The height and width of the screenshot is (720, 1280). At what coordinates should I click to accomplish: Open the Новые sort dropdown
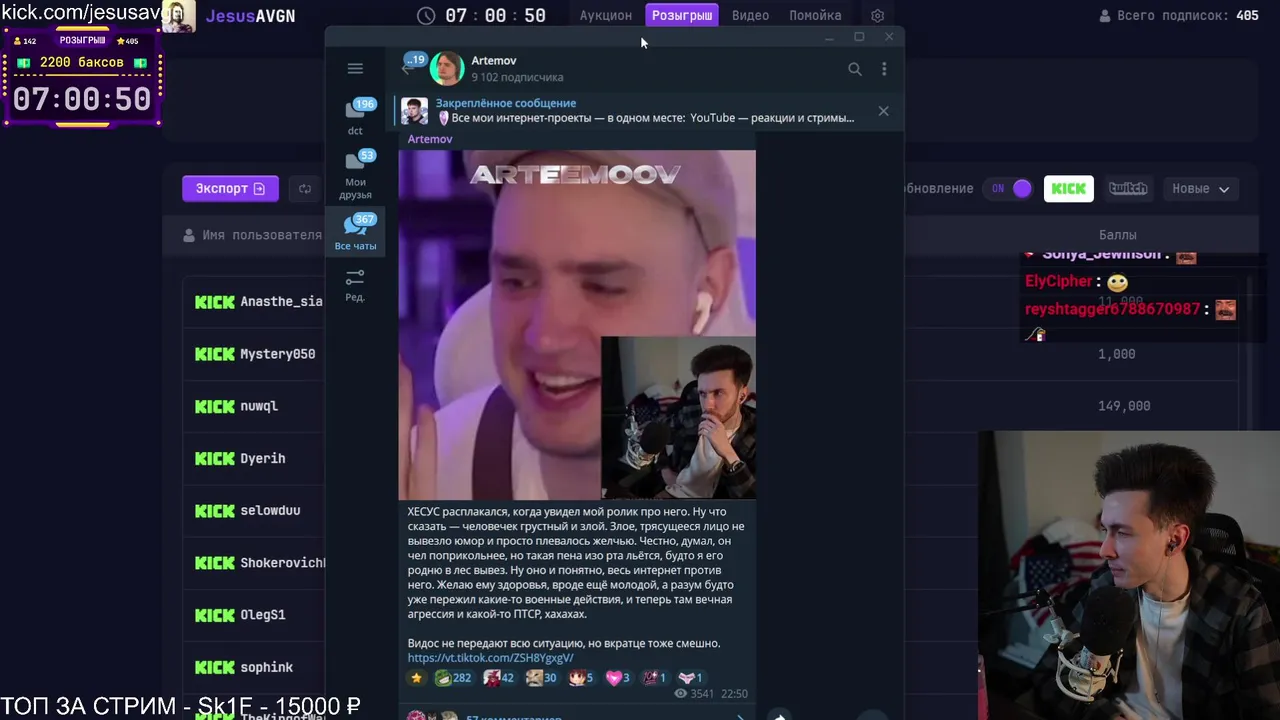pyautogui.click(x=1200, y=188)
